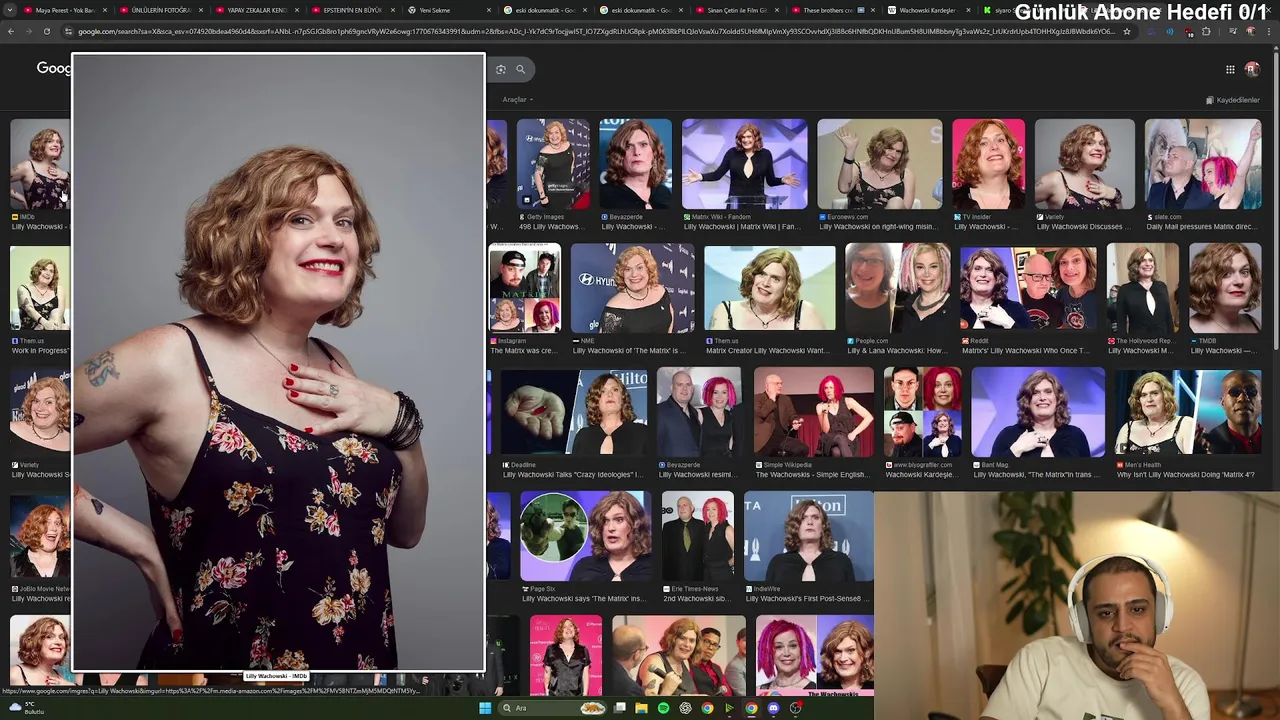Viewport: 1280px width, 720px height.
Task: Open the Google account avatar
Action: (1252, 69)
